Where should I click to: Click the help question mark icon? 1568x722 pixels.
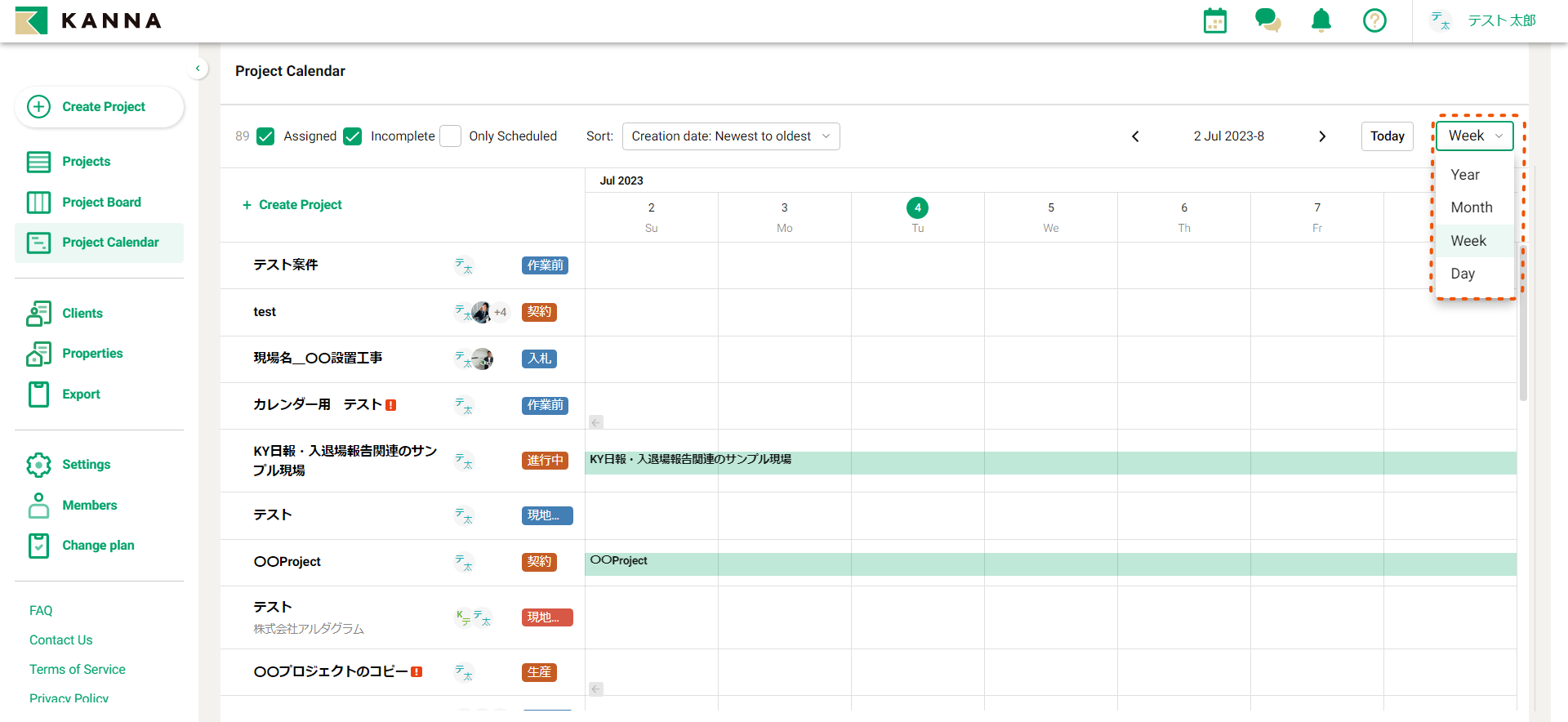click(1374, 20)
